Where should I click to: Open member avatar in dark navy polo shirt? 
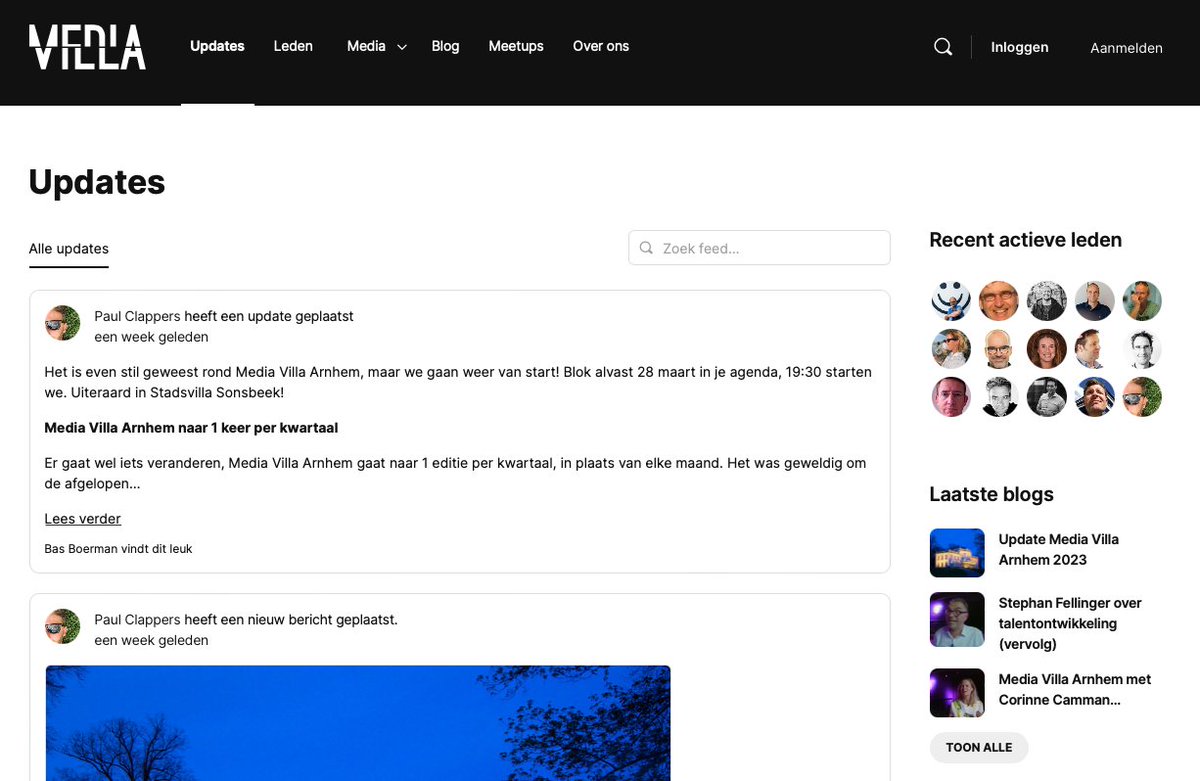1095,301
